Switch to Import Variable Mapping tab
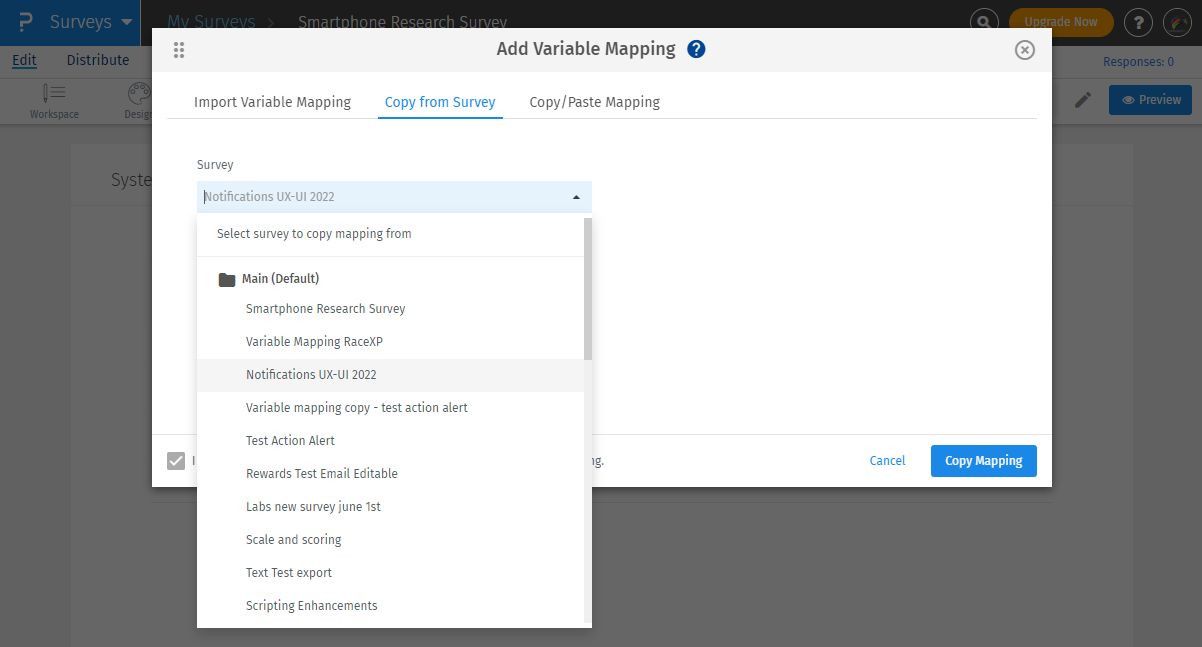The width and height of the screenshot is (1202, 647). 272,102
